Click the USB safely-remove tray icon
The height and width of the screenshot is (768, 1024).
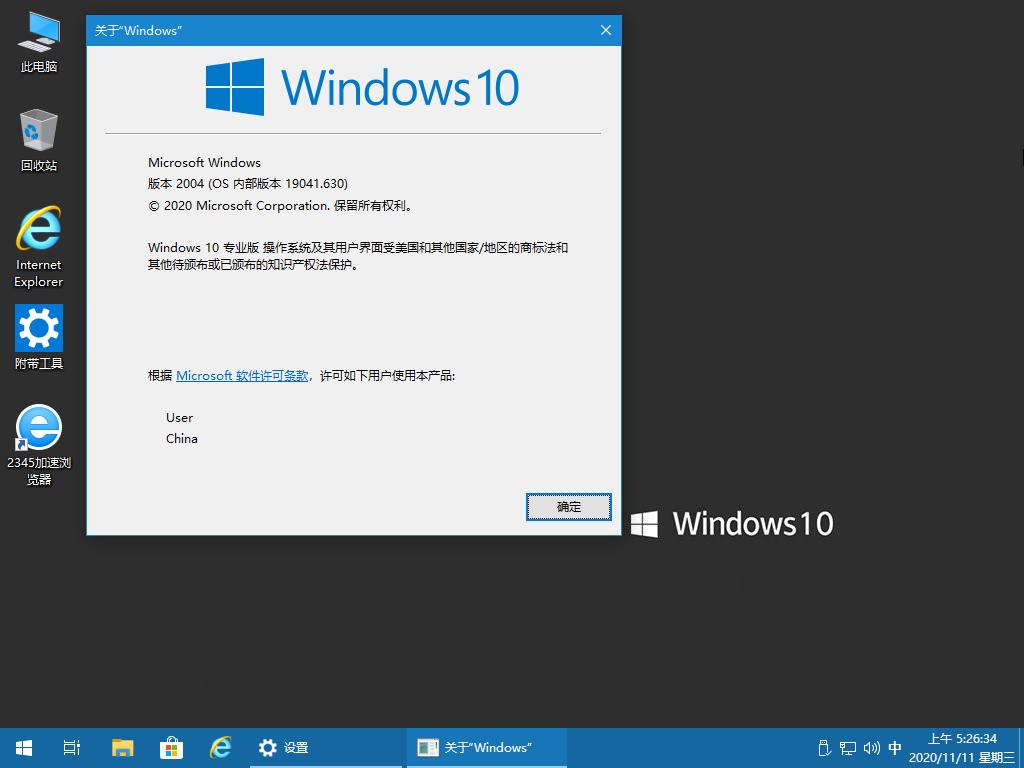[x=824, y=748]
